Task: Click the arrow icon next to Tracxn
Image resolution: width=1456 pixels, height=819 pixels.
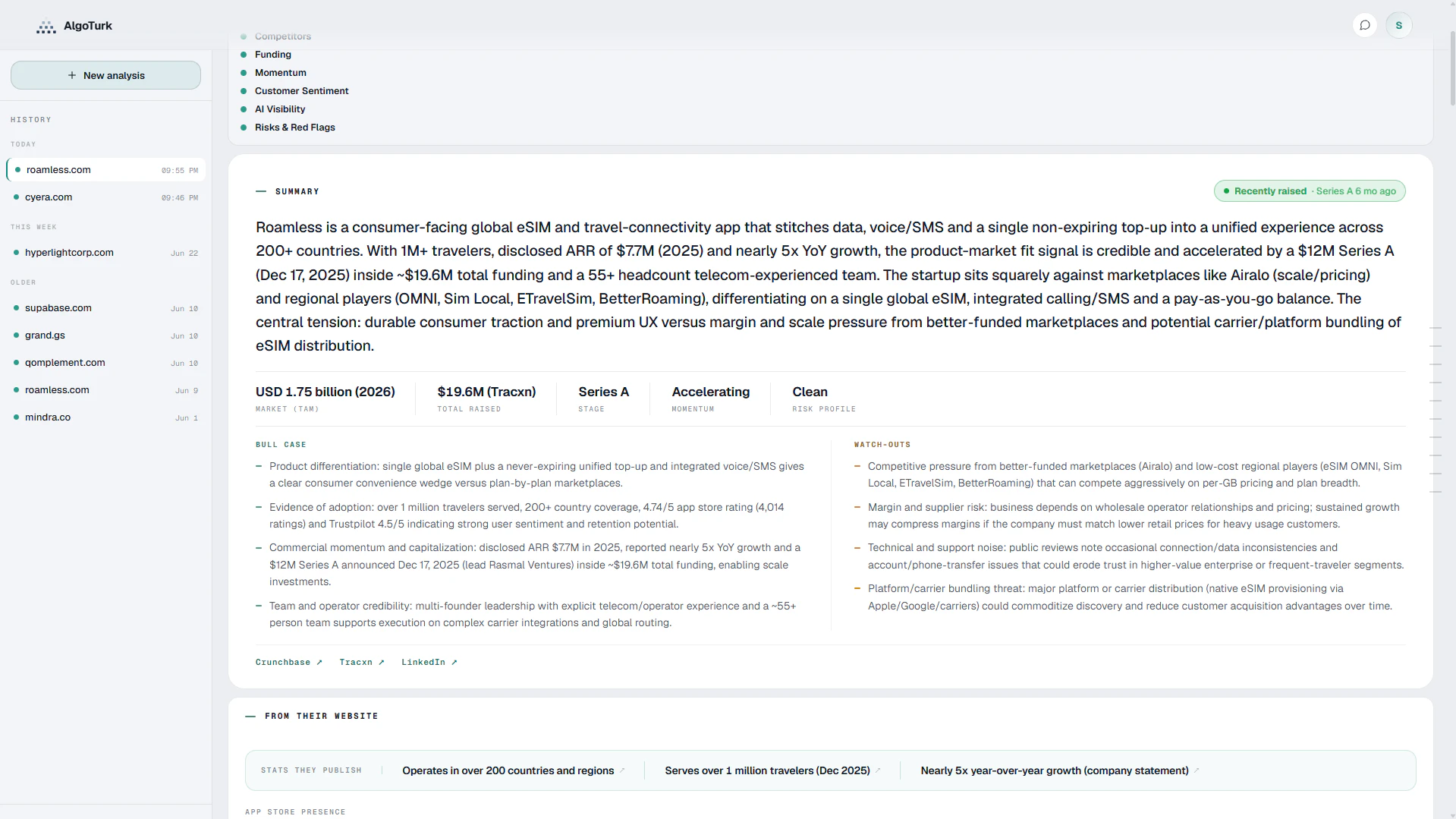Action: [x=381, y=663]
